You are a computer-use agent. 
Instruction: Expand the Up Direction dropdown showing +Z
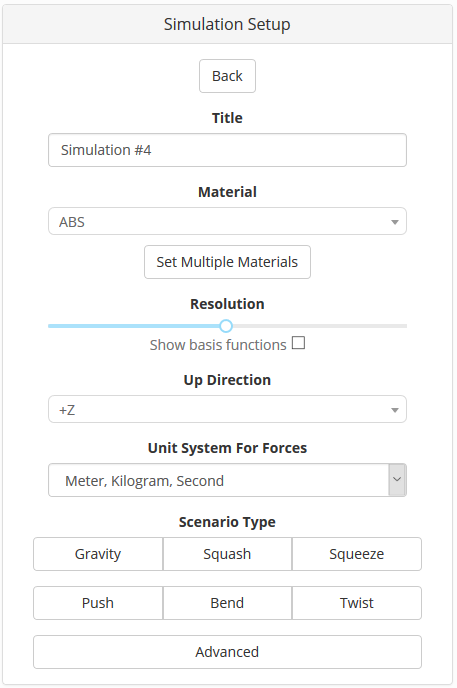pyautogui.click(x=227, y=409)
